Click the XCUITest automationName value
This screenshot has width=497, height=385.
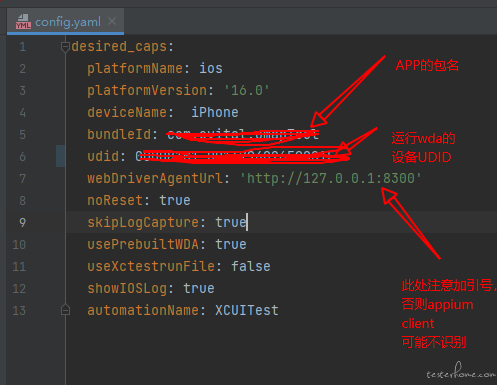[247, 310]
